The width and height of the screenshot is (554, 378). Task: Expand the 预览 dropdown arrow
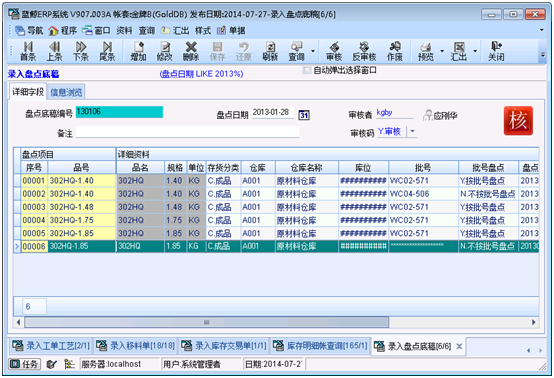(442, 51)
